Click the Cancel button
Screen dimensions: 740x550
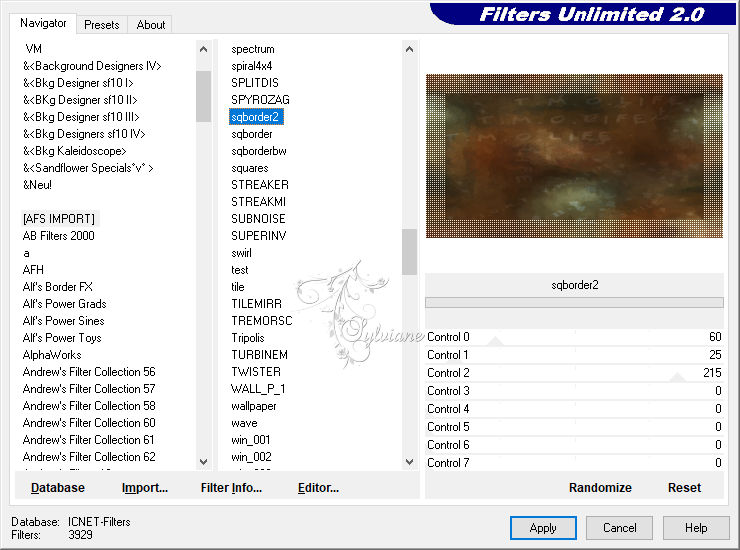[x=619, y=528]
